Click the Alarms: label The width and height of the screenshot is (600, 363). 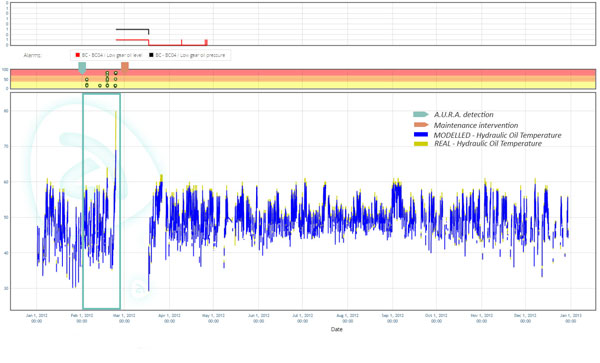click(x=32, y=55)
